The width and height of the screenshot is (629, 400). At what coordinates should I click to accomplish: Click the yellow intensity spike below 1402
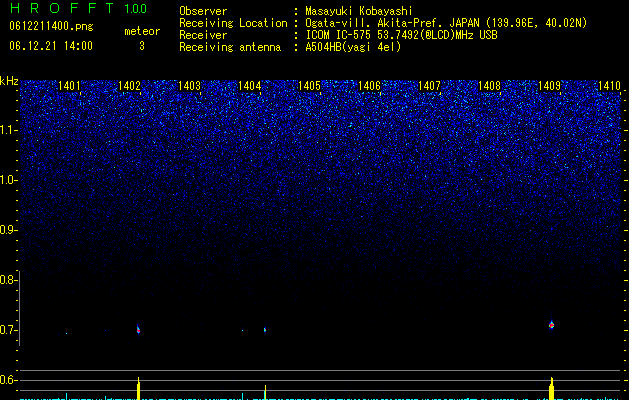click(138, 388)
